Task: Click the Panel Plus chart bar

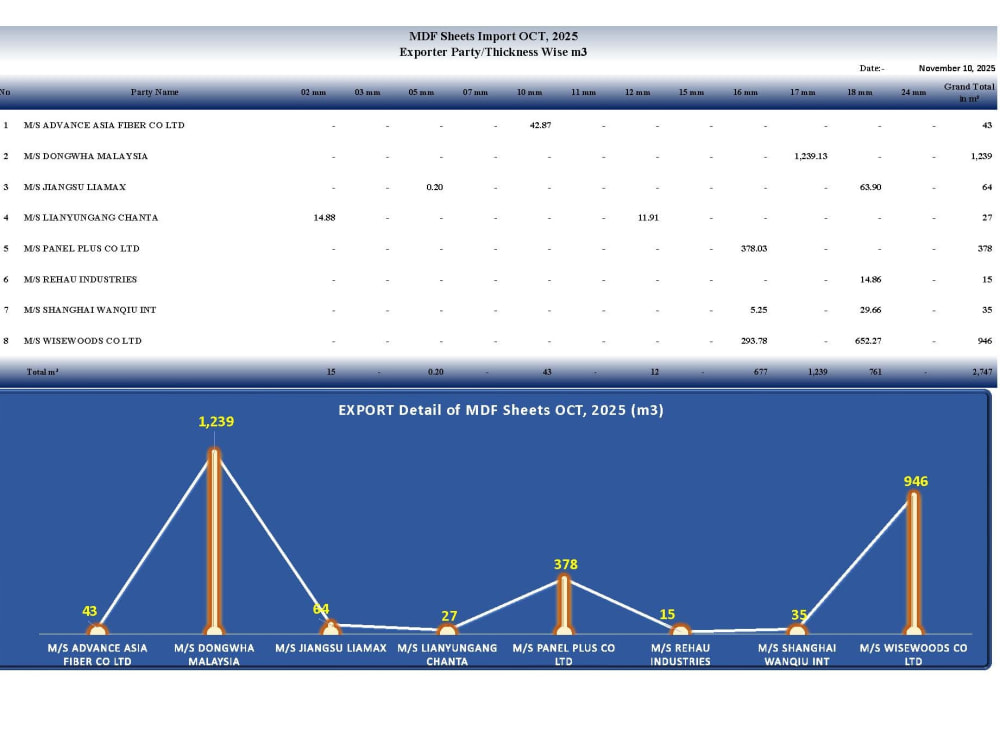Action: coord(564,605)
